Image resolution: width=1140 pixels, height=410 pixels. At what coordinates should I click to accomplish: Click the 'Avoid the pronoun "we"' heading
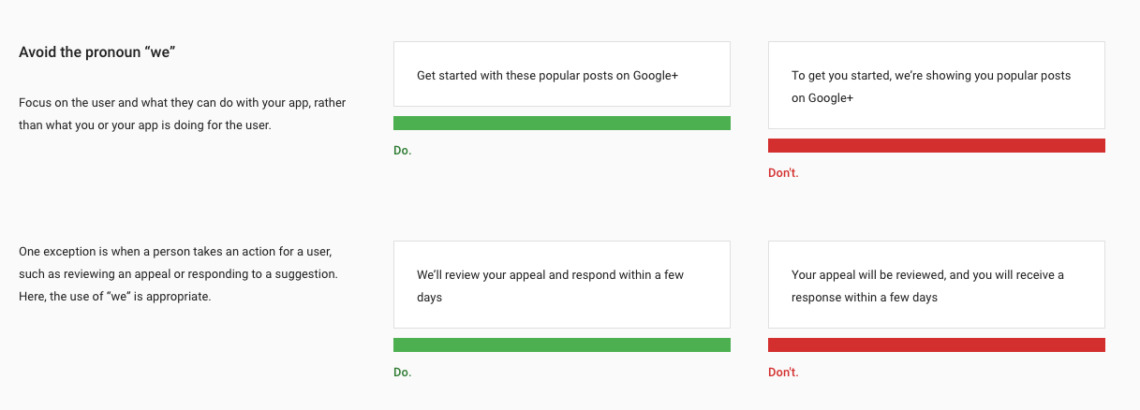click(97, 52)
